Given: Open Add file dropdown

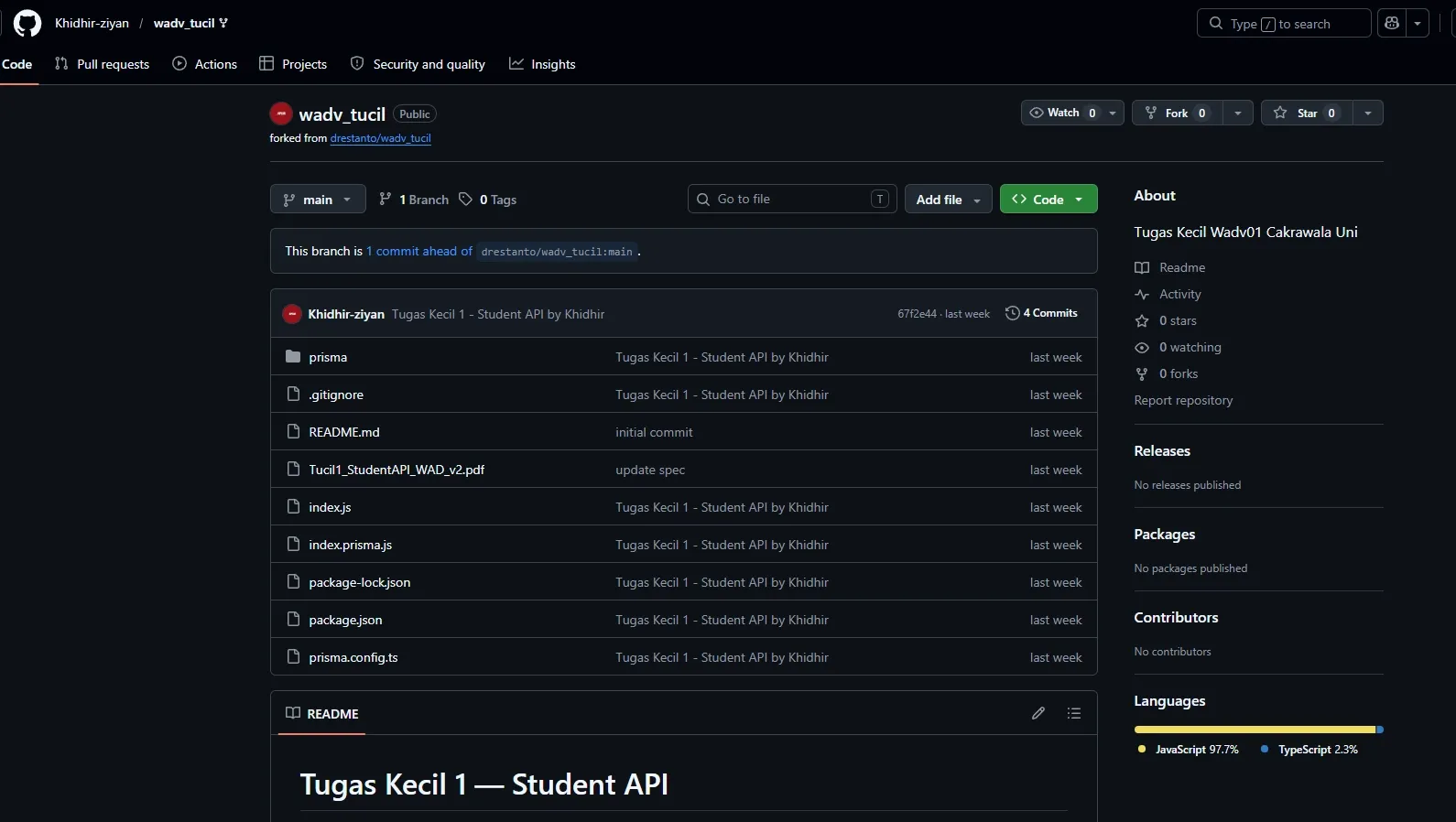Looking at the screenshot, I should tap(948, 199).
